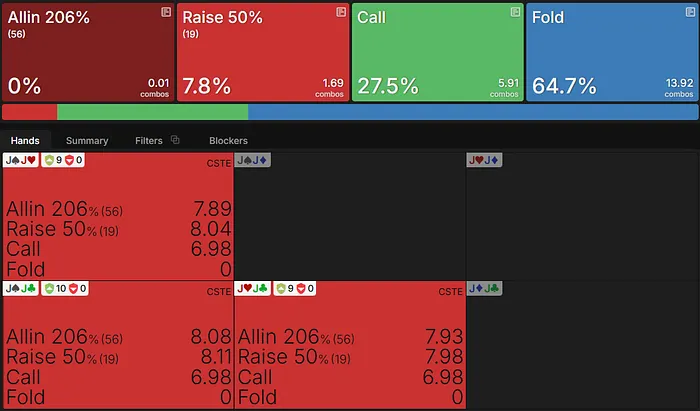The image size is (700, 411).
Task: Open the Blockers tab
Action: (228, 141)
